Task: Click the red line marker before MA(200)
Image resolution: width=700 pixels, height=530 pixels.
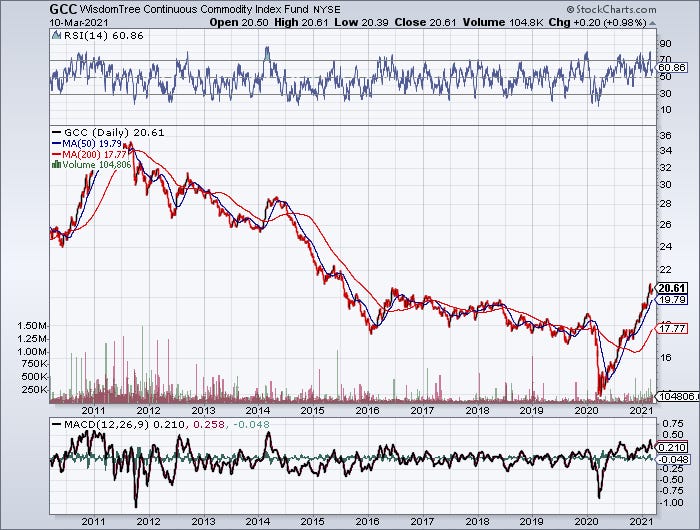Action: pyautogui.click(x=56, y=154)
